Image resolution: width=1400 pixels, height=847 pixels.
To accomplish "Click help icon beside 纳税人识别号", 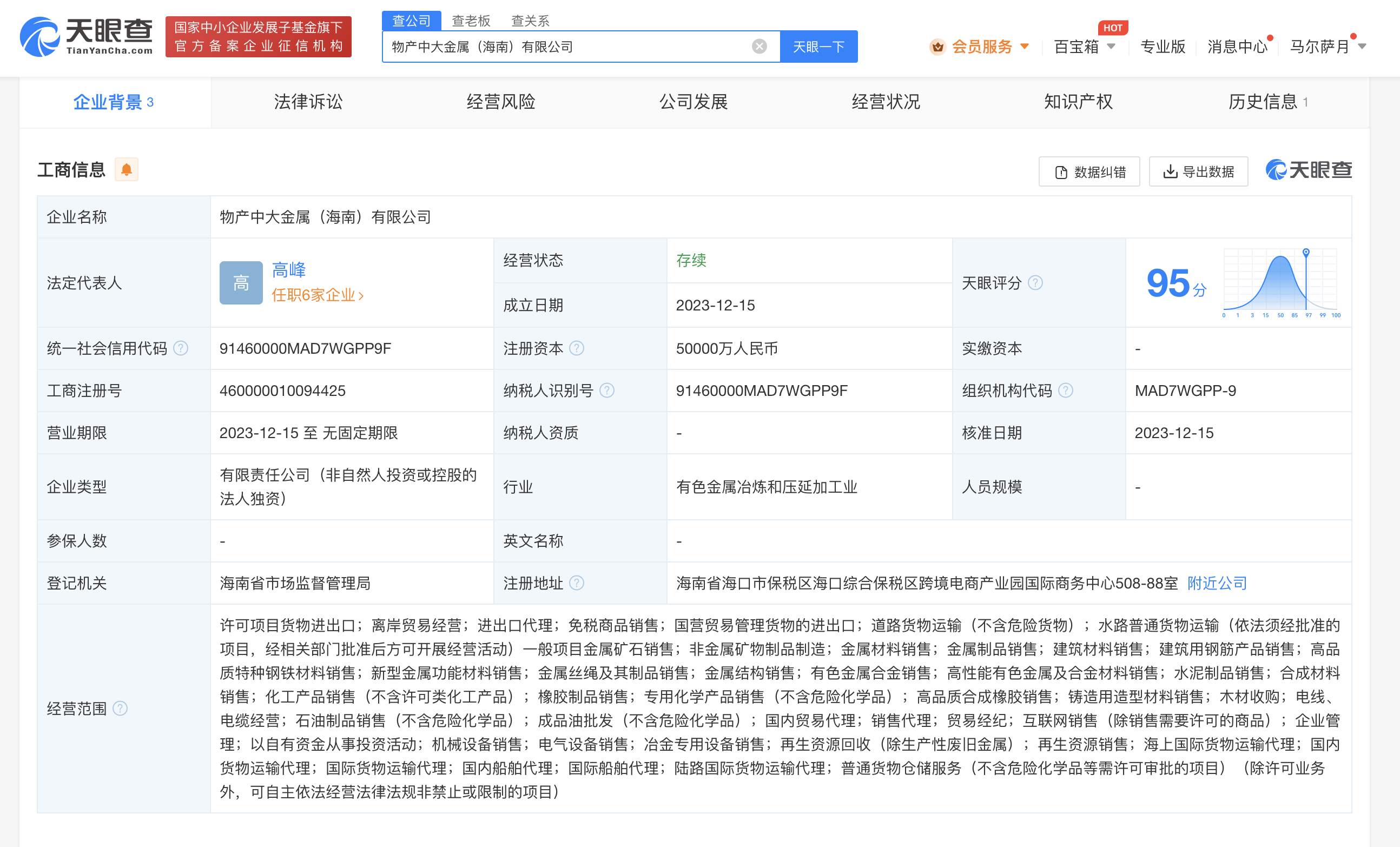I will pyautogui.click(x=607, y=391).
